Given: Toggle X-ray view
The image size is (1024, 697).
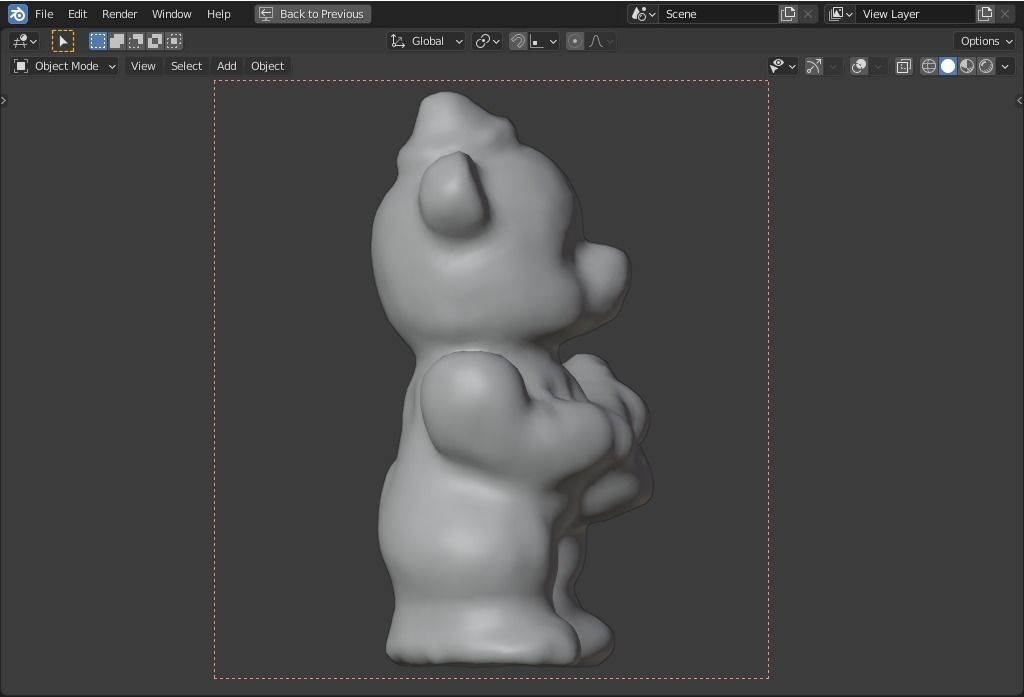Looking at the screenshot, I should [x=904, y=66].
